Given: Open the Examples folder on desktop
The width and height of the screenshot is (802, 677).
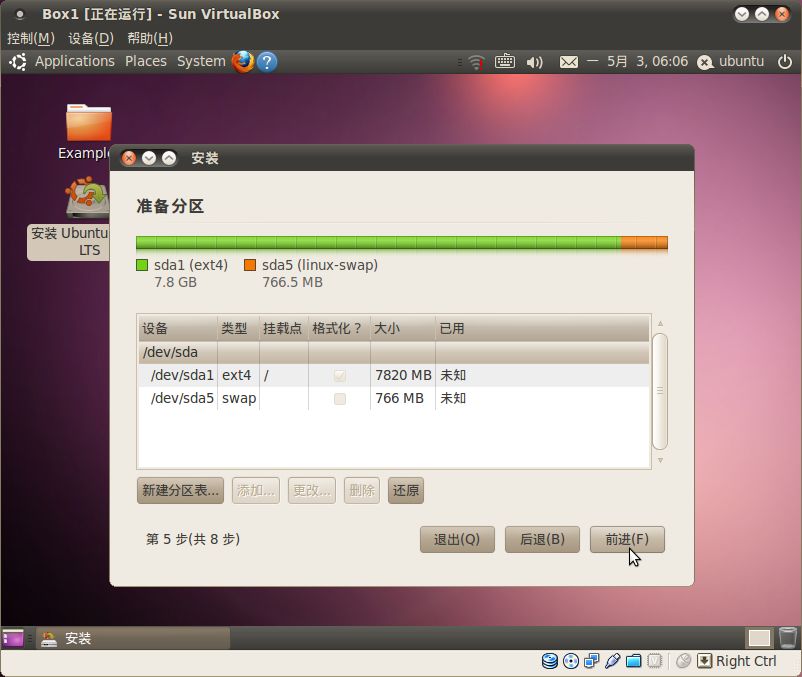Looking at the screenshot, I should [x=88, y=122].
